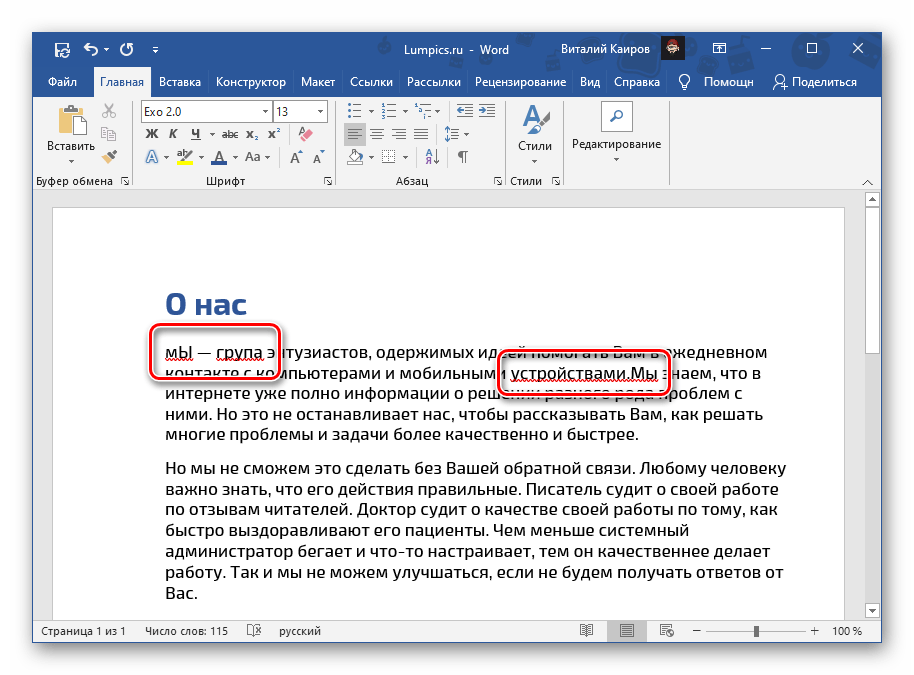Toggle italic К formatting

tap(173, 134)
